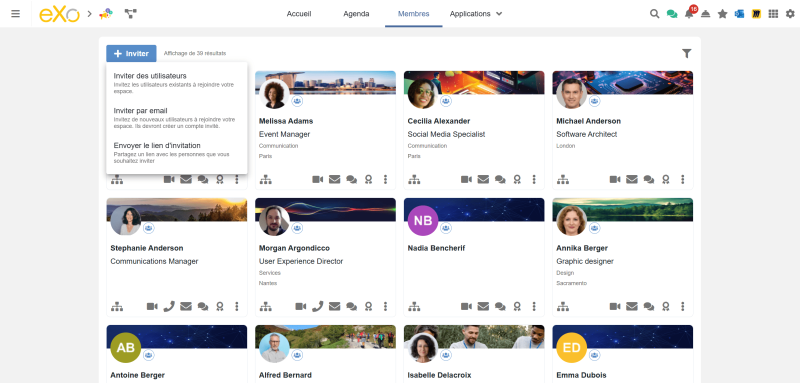Screen dimensions: 800x383
Task: Open the yellow application icon in the top bar
Action: click(x=756, y=14)
